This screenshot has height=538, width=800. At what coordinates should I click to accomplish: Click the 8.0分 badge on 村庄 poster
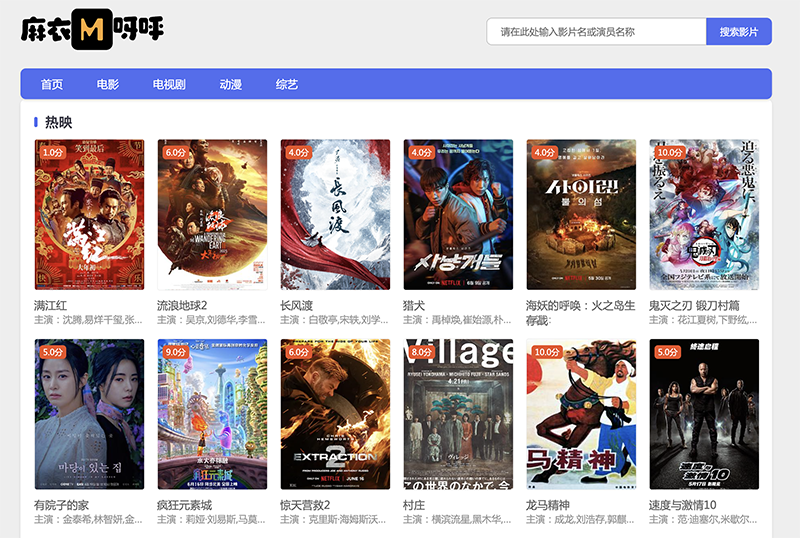422,352
